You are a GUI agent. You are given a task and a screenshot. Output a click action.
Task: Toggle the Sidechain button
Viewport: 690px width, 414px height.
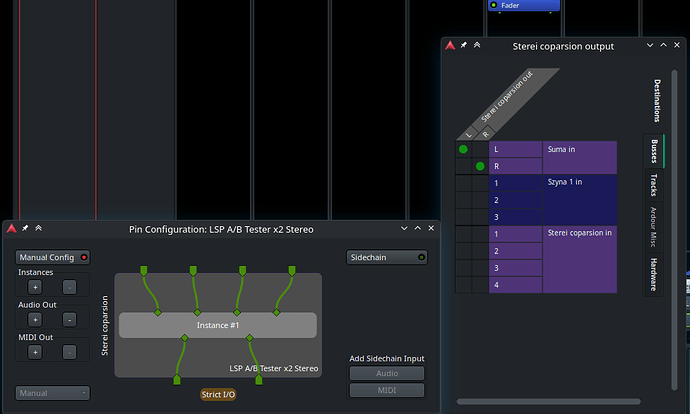[387, 257]
